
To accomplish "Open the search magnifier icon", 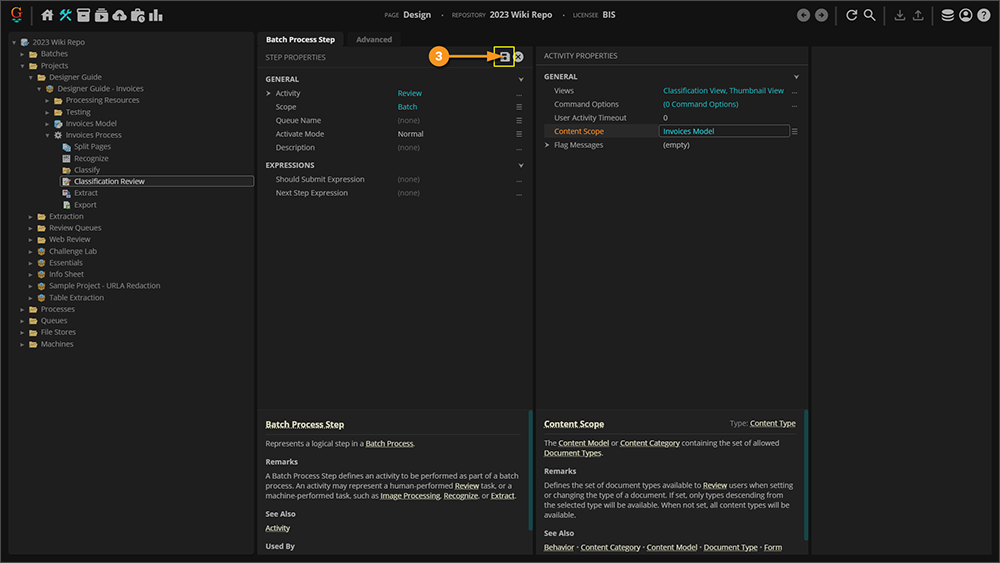I will coord(870,15).
